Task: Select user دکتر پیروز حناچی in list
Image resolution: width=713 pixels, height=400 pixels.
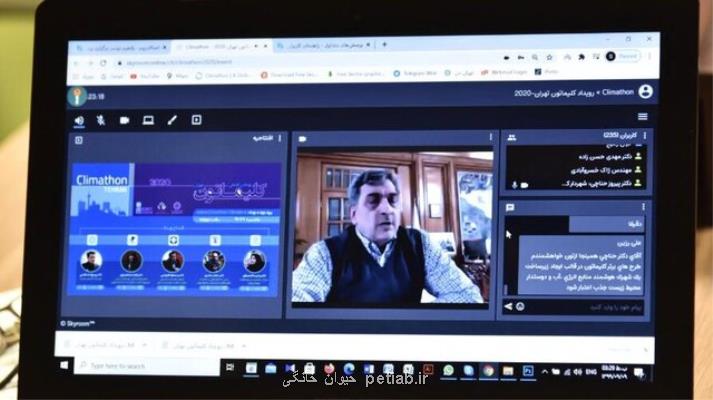Action: (x=602, y=184)
